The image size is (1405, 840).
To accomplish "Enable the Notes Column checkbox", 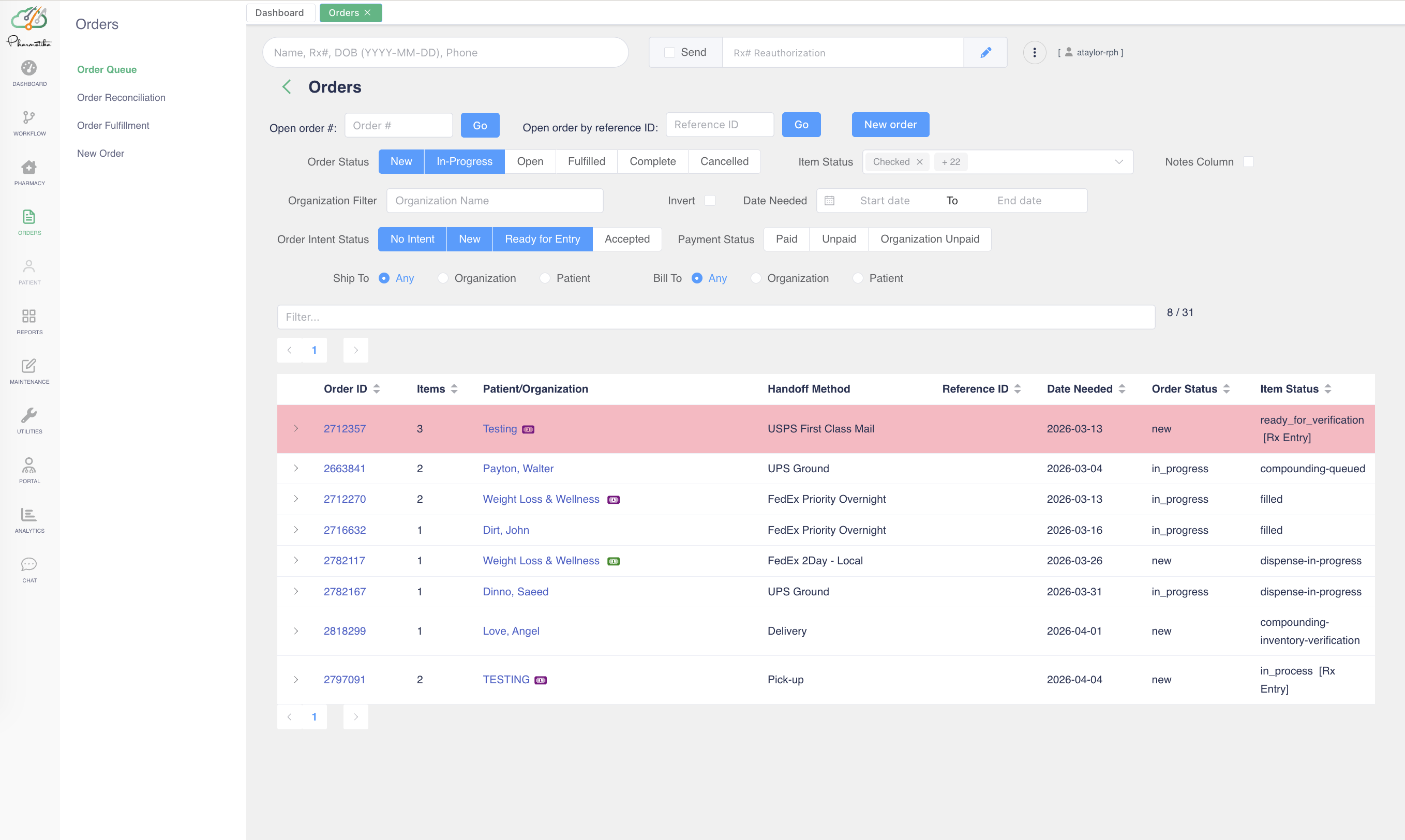I will [x=1248, y=162].
